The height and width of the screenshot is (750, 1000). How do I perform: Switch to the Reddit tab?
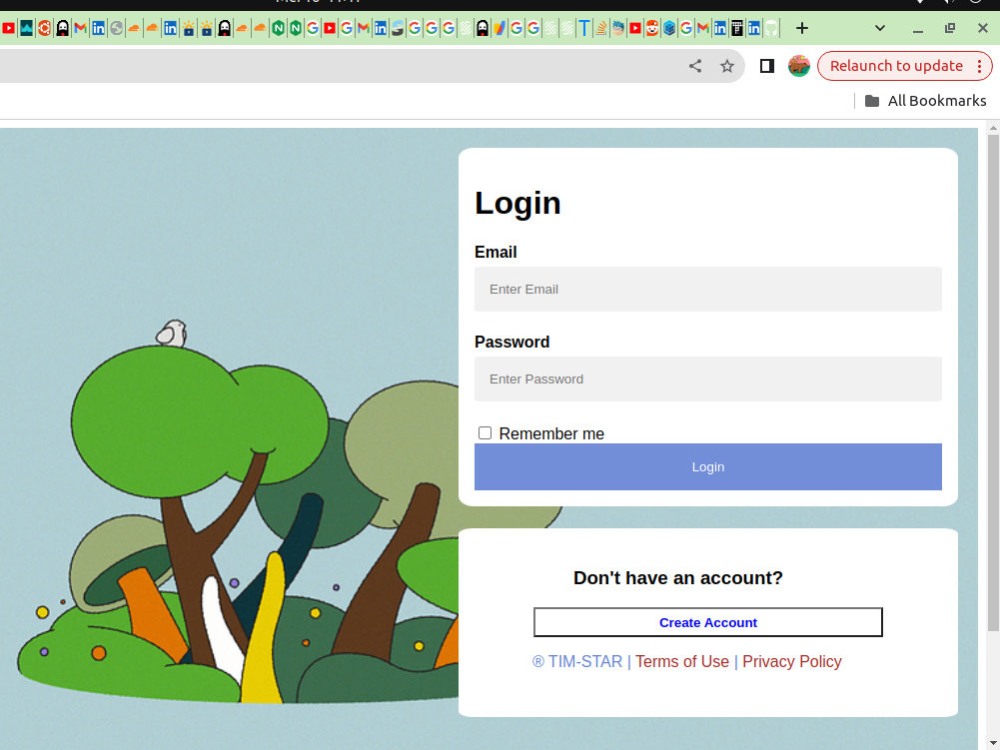tap(652, 28)
